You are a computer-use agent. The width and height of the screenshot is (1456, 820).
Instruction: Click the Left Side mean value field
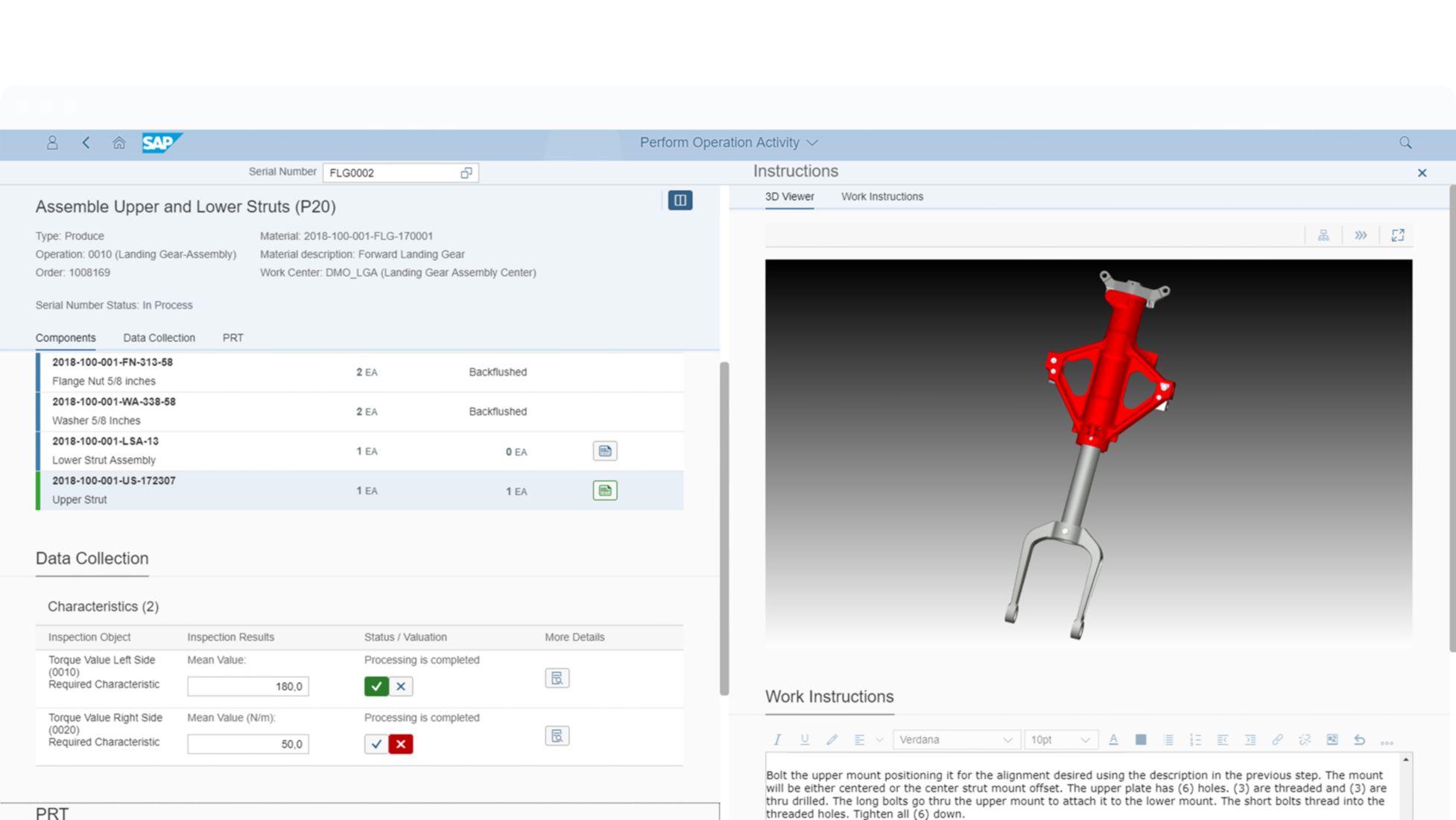point(247,686)
